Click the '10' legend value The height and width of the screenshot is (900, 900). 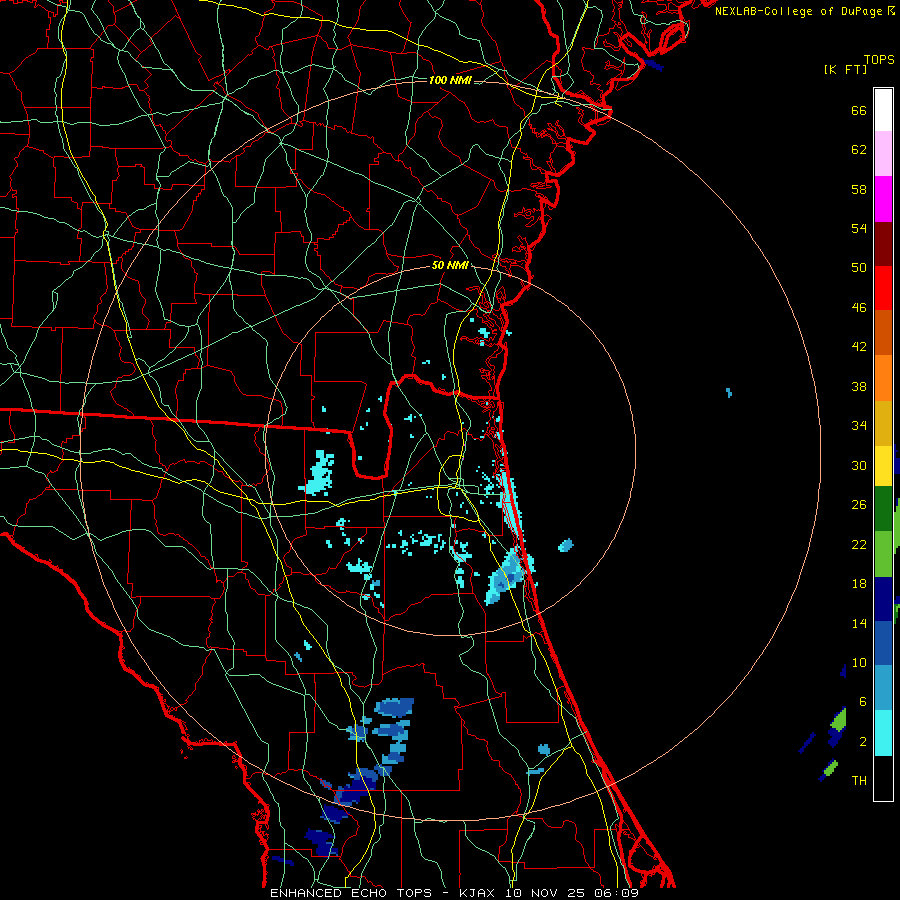pos(859,662)
